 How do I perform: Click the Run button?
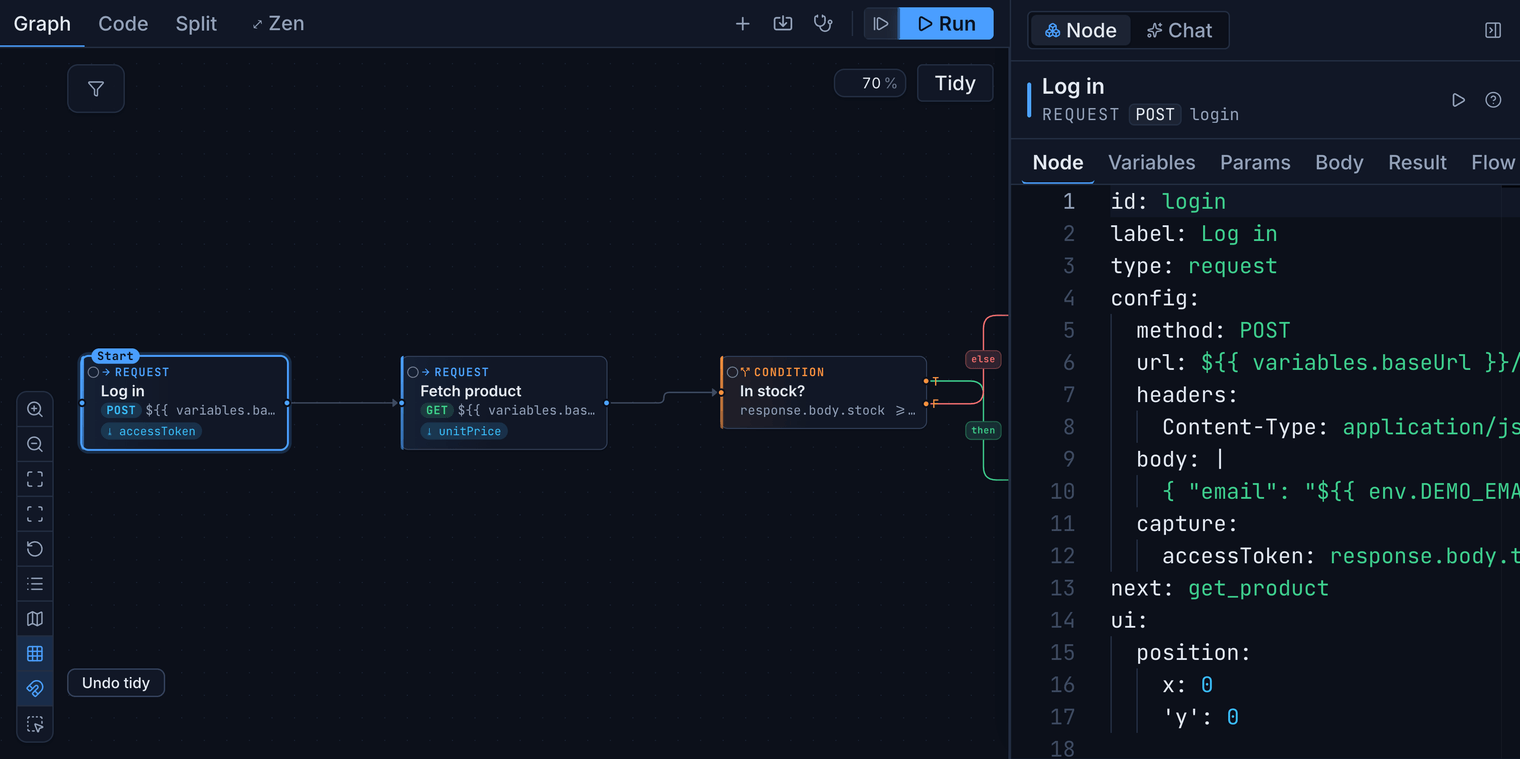pyautogui.click(x=946, y=24)
